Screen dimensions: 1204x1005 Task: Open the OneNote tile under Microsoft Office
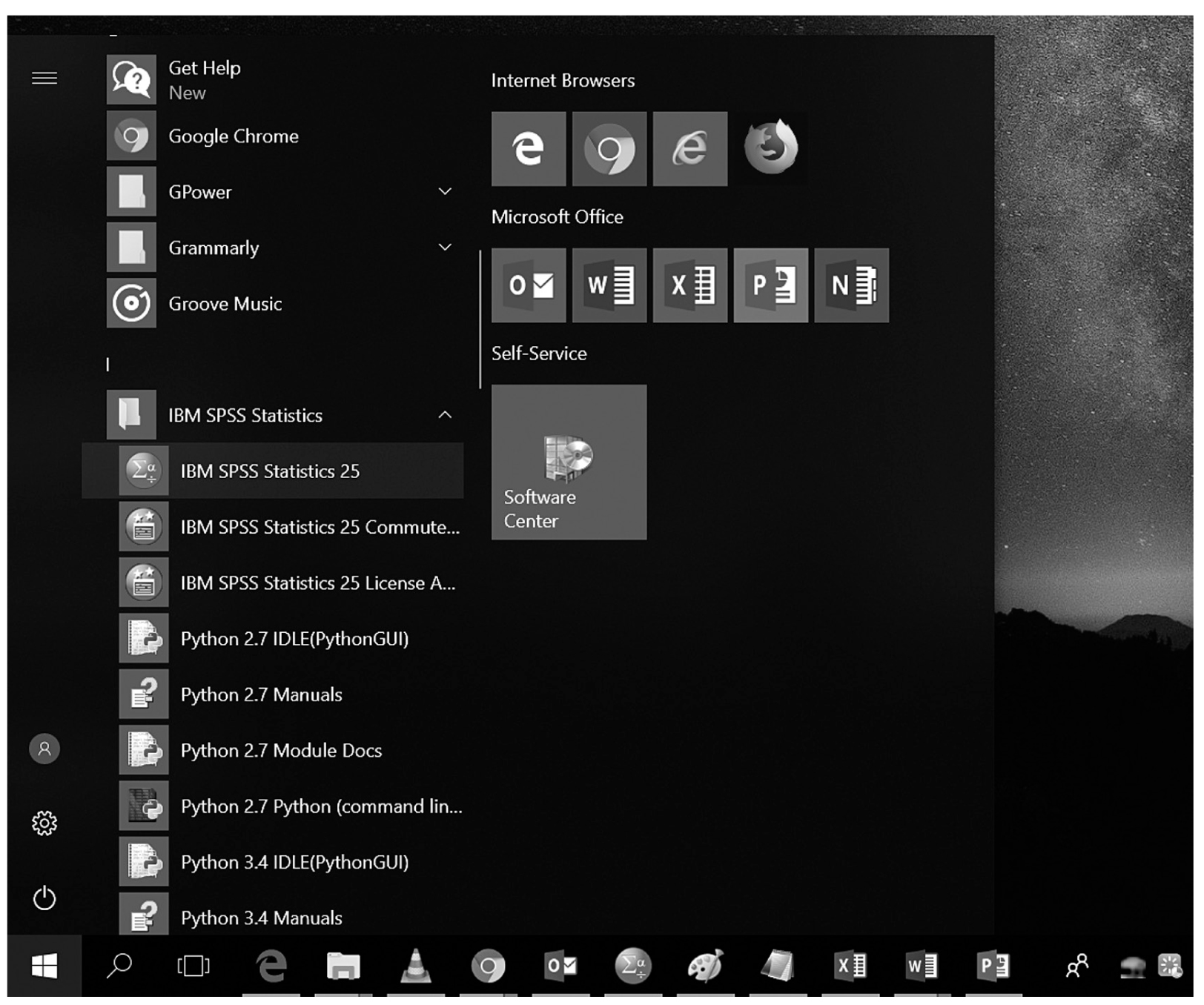click(x=852, y=285)
